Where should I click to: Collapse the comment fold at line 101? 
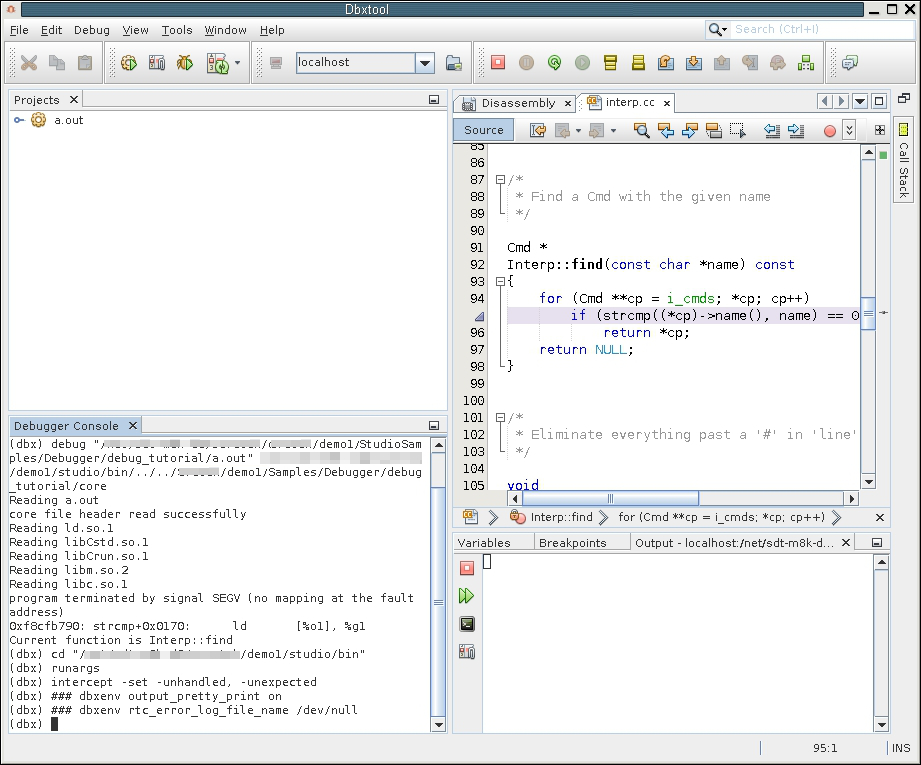point(500,418)
